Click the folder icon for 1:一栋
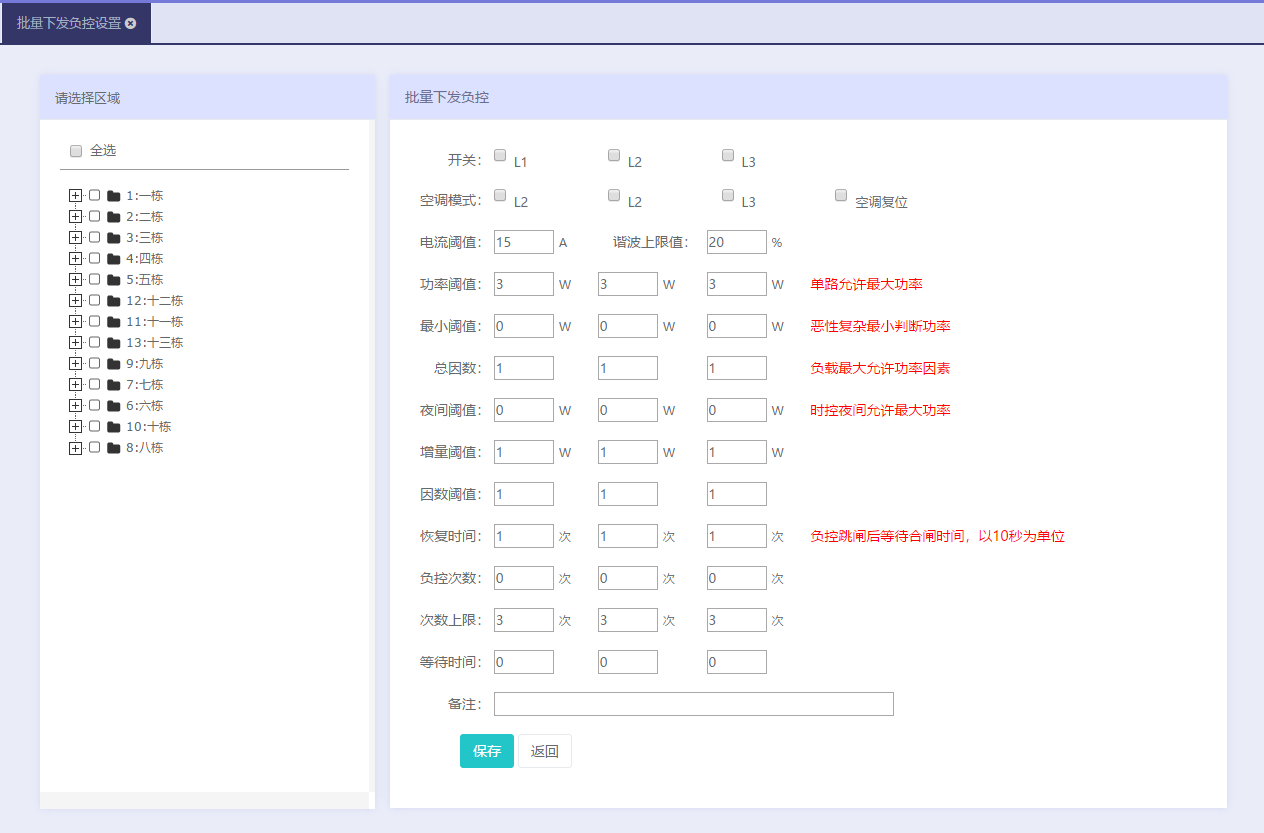 point(114,196)
